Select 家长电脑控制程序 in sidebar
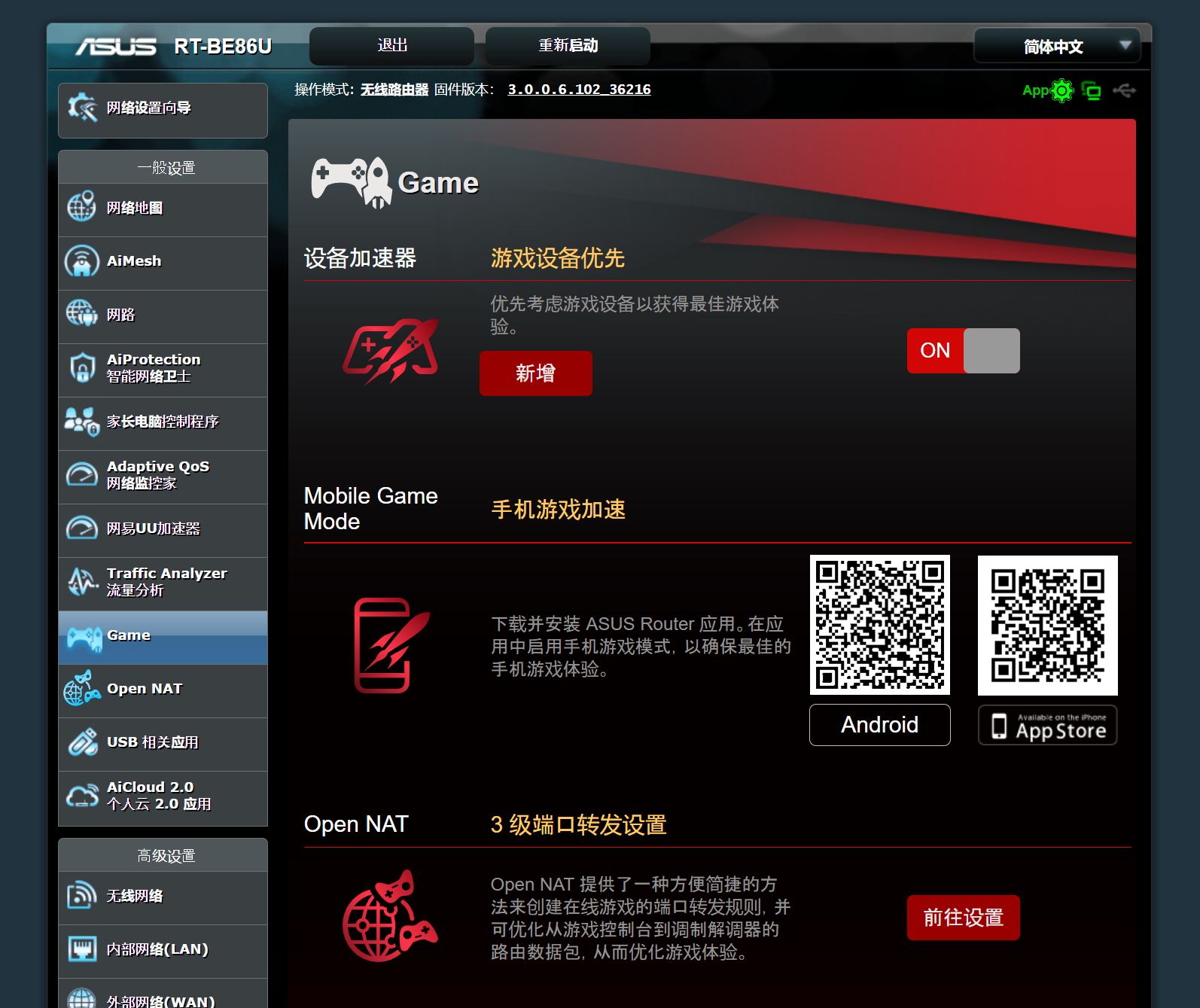 pyautogui.click(x=163, y=422)
